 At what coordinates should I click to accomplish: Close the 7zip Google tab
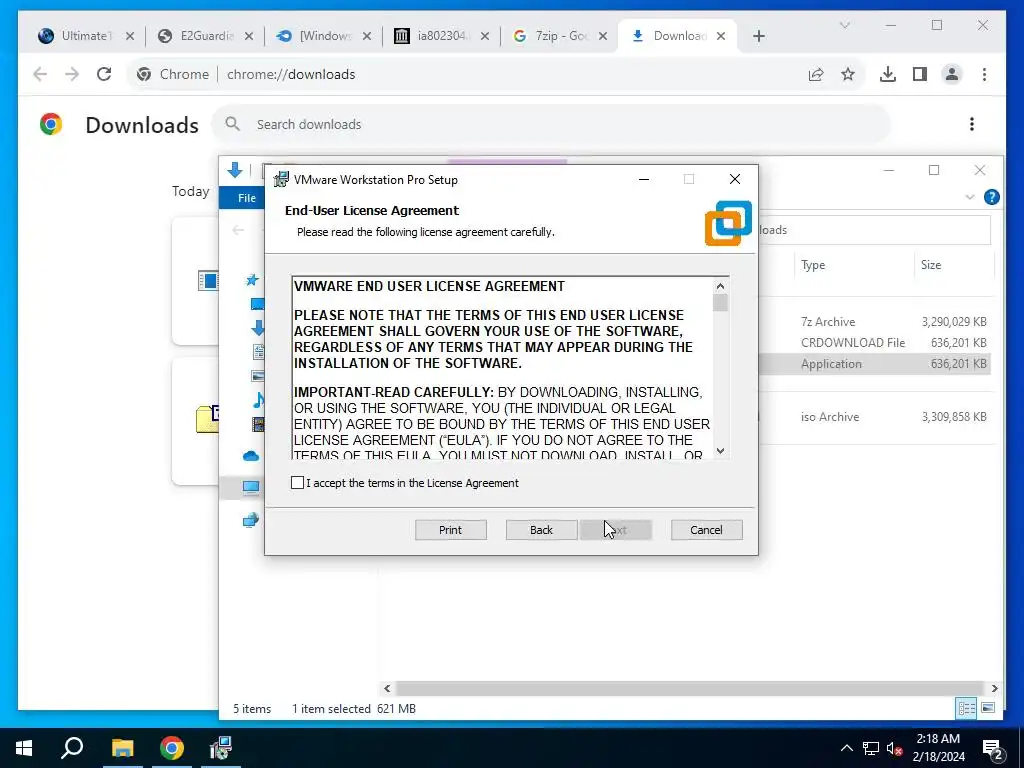pos(603,36)
